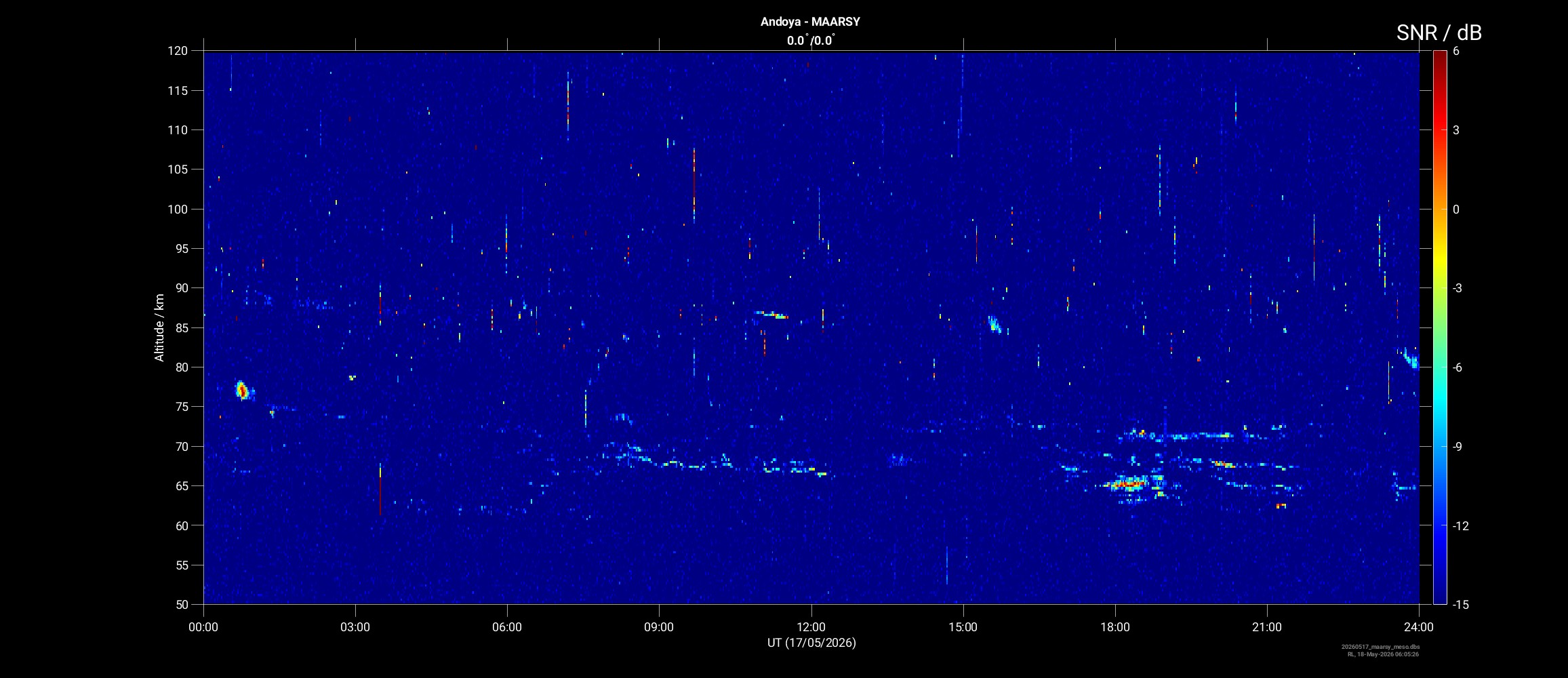Click the "Andoya - MAARSY" plot title
Screen dimensions: 1568x678
click(810, 22)
